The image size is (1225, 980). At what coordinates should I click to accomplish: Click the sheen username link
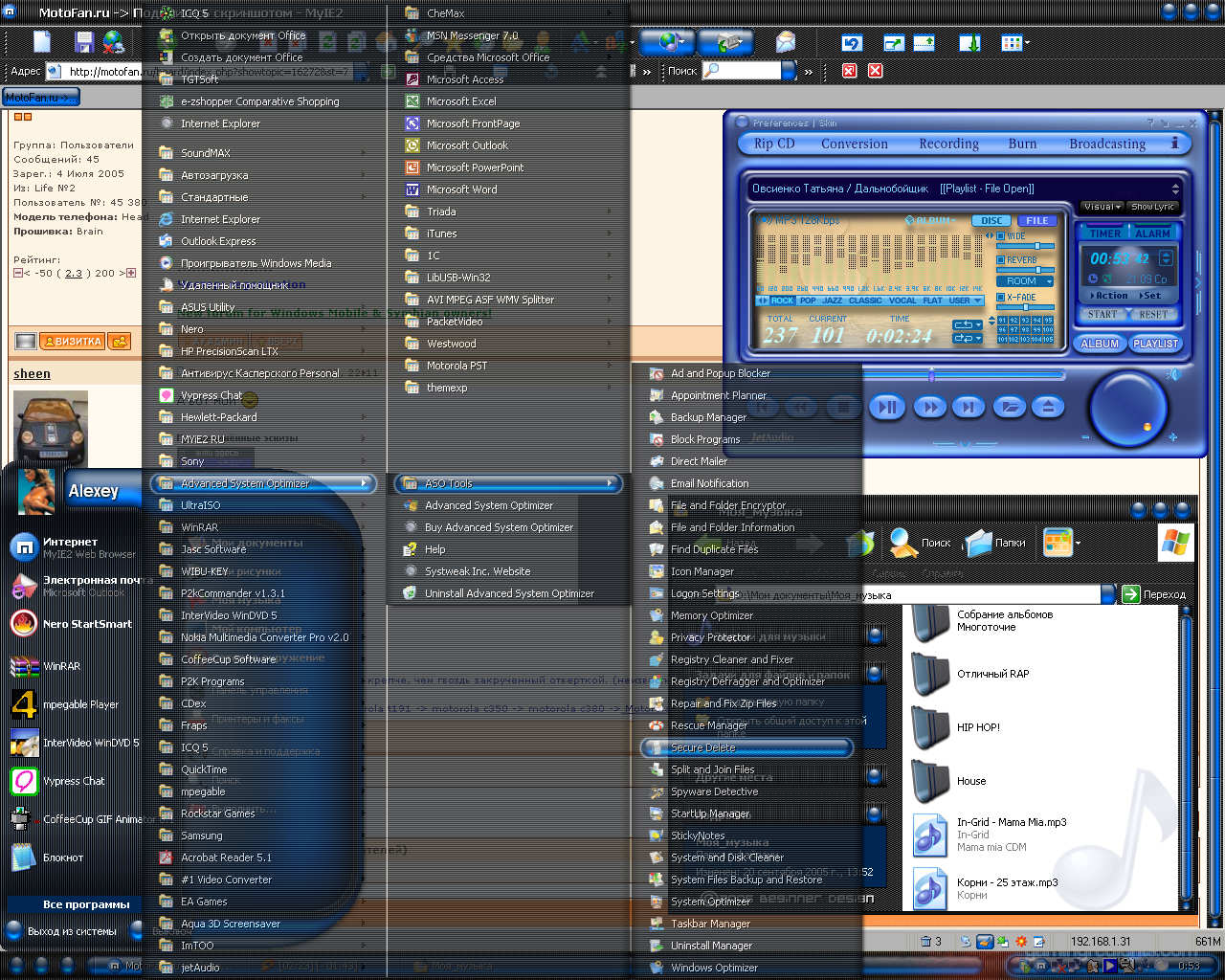click(x=32, y=373)
